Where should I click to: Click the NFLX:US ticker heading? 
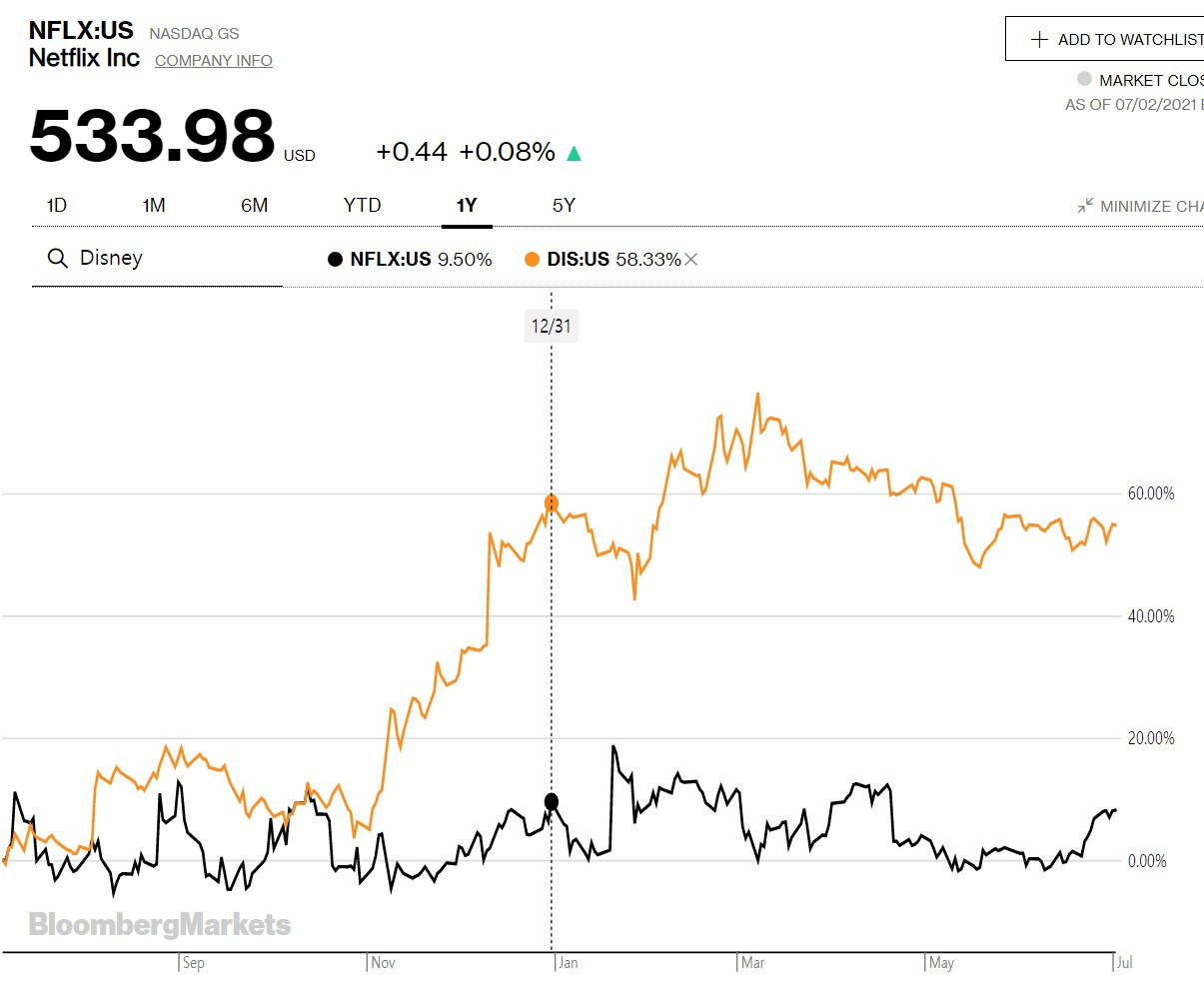[x=81, y=31]
